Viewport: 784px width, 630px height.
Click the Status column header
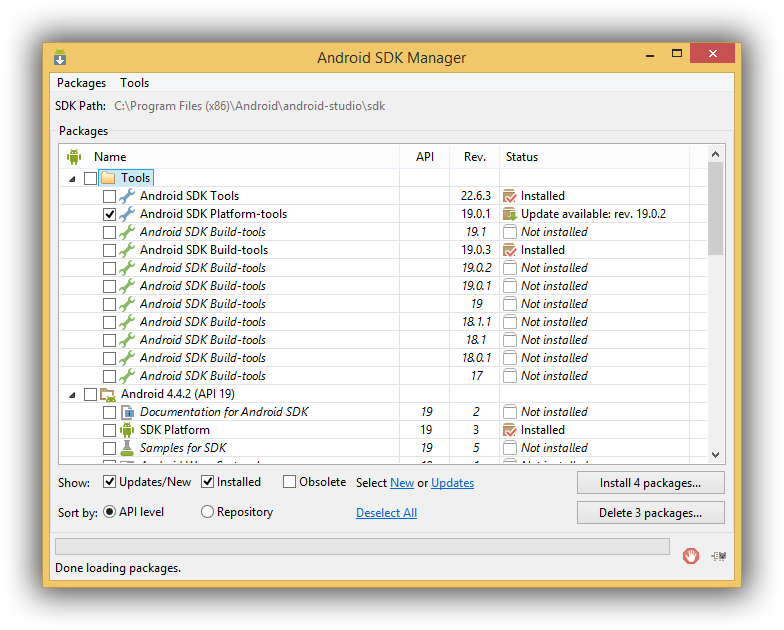[595, 157]
